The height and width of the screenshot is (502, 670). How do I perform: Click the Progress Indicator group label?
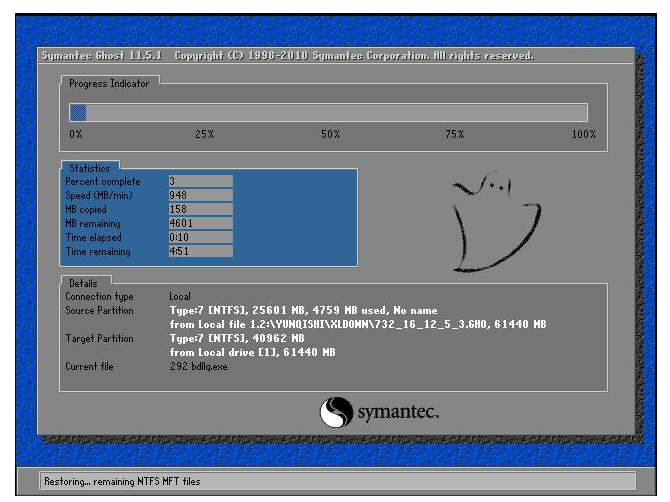pyautogui.click(x=109, y=84)
